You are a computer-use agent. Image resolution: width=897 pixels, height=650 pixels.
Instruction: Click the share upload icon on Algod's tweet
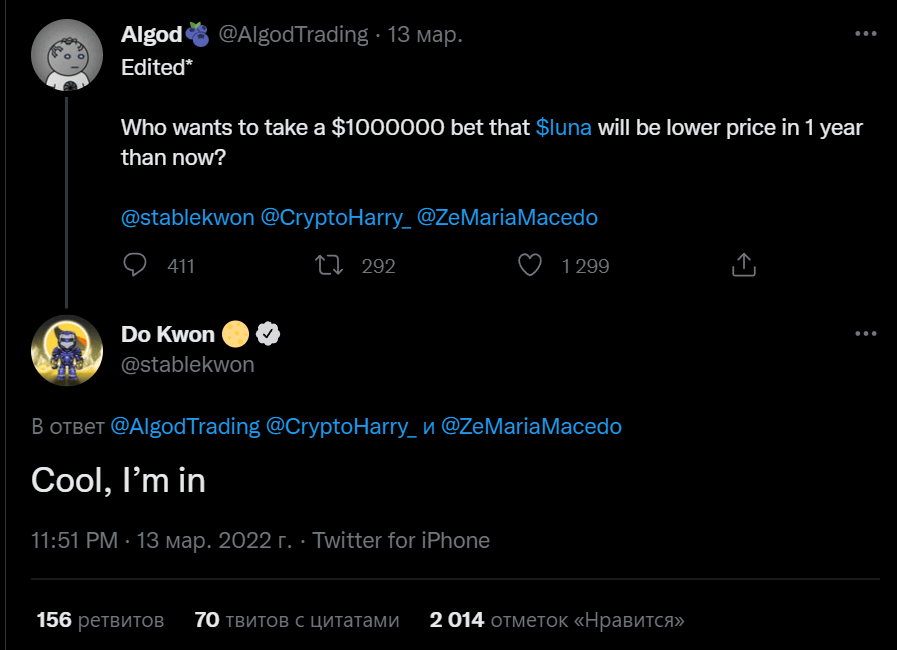tap(743, 265)
